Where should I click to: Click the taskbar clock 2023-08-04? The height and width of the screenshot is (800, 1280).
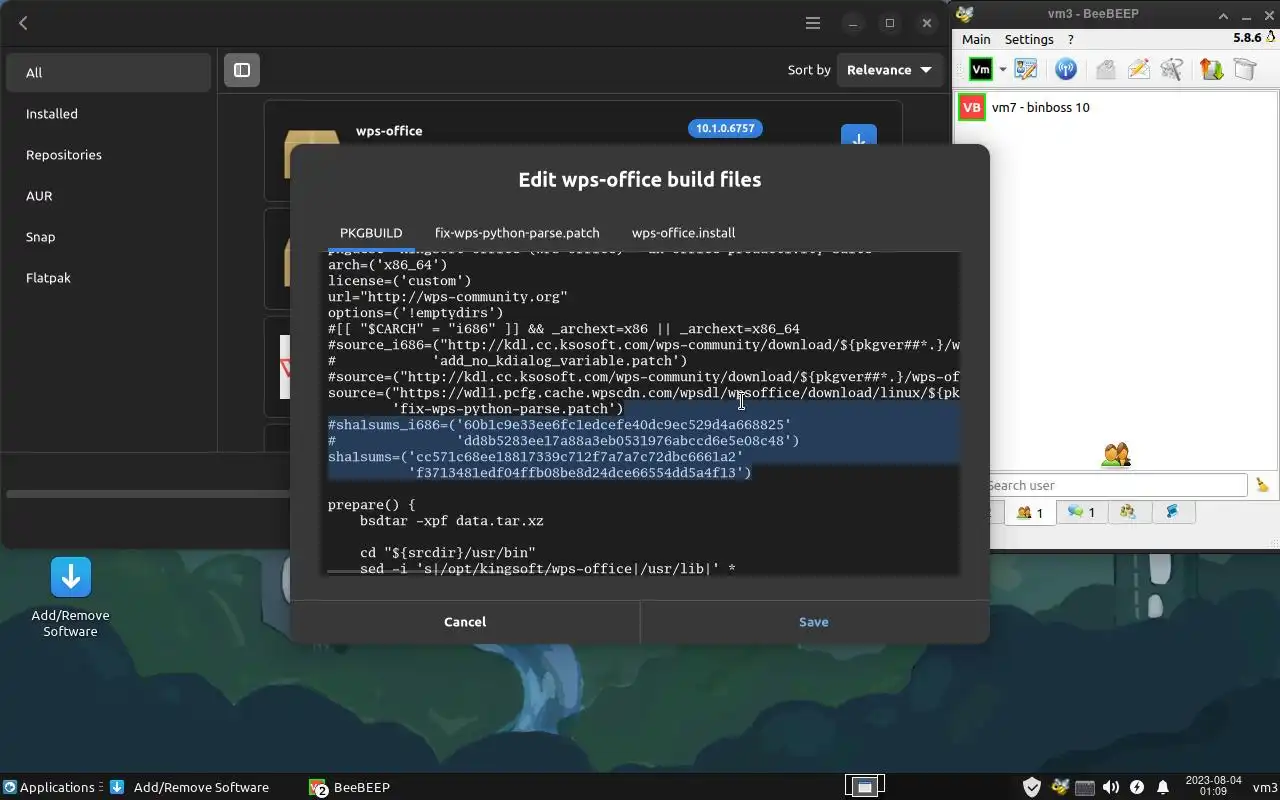click(1213, 786)
